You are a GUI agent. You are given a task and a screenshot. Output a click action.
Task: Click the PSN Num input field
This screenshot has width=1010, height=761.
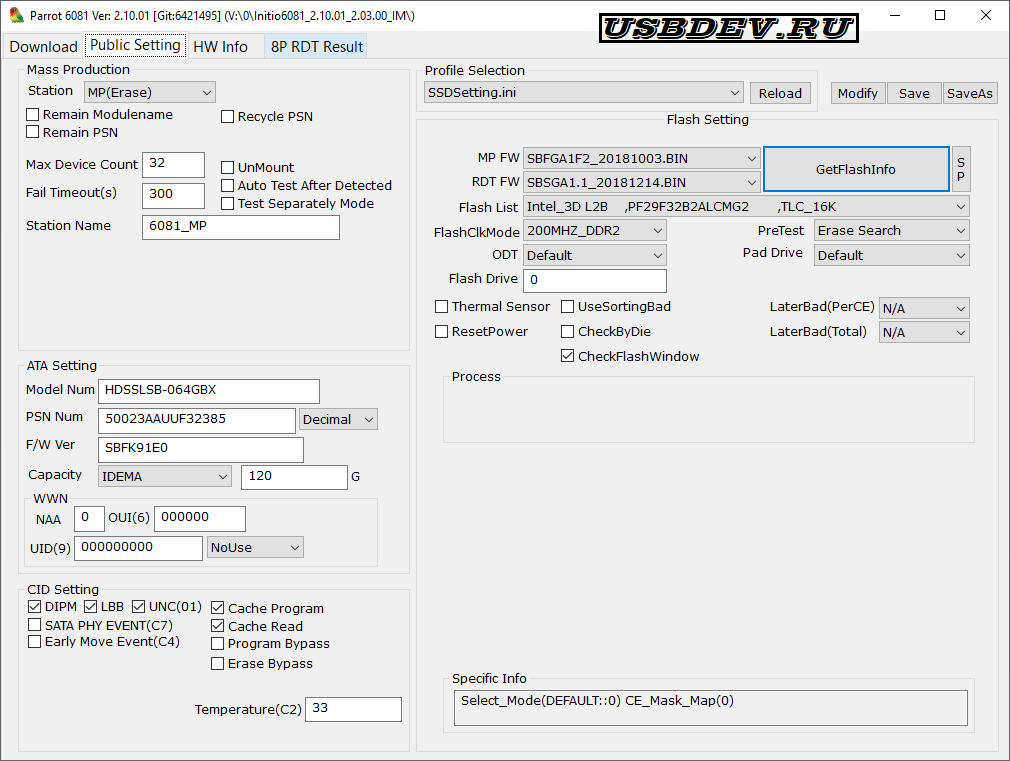[x=196, y=420]
